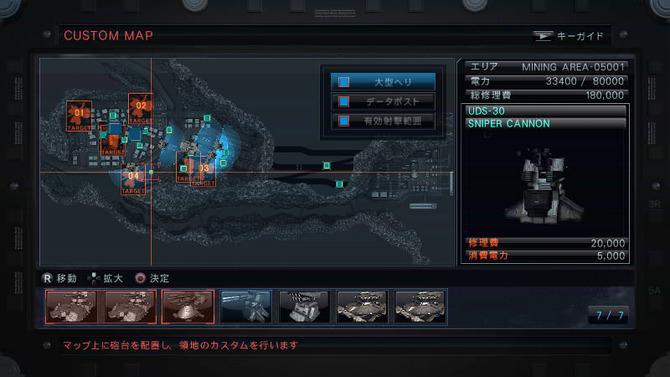
Task: Select the 04 TARGET marker on map
Action: click(x=133, y=180)
